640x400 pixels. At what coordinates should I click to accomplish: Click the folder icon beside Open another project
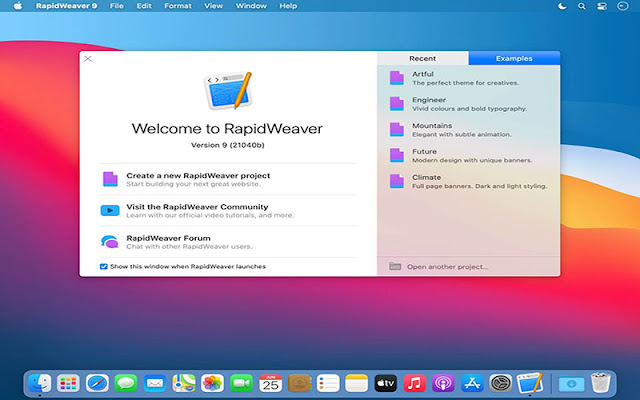click(x=395, y=266)
